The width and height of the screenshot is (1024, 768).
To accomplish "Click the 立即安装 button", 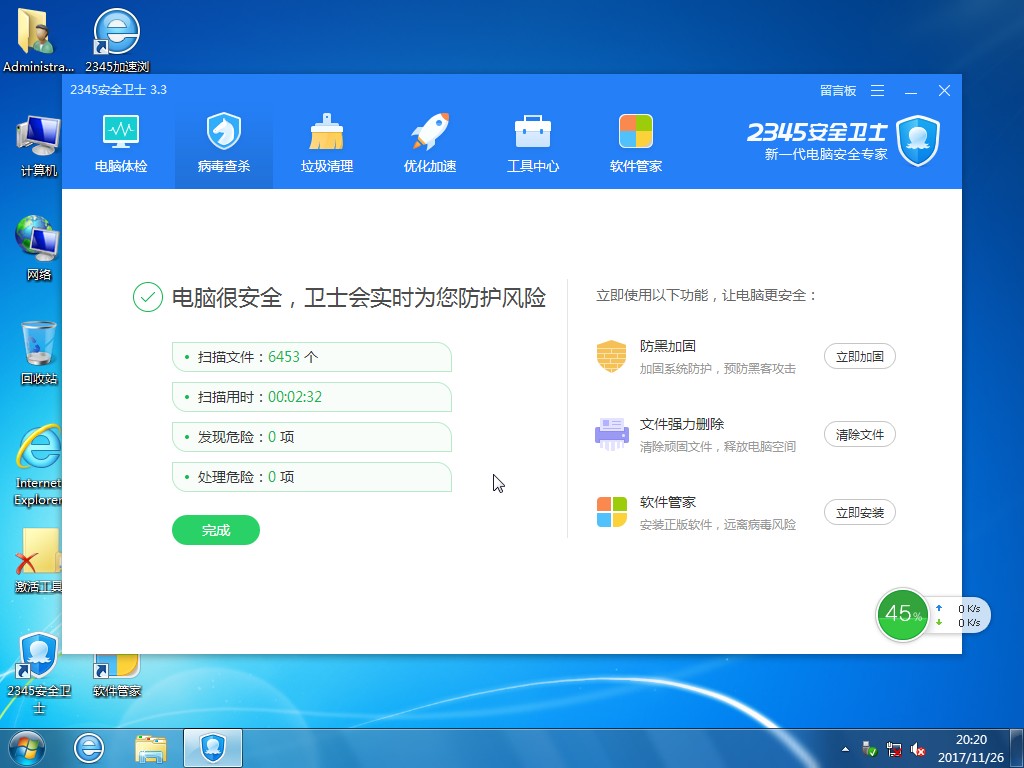I will tap(859, 513).
